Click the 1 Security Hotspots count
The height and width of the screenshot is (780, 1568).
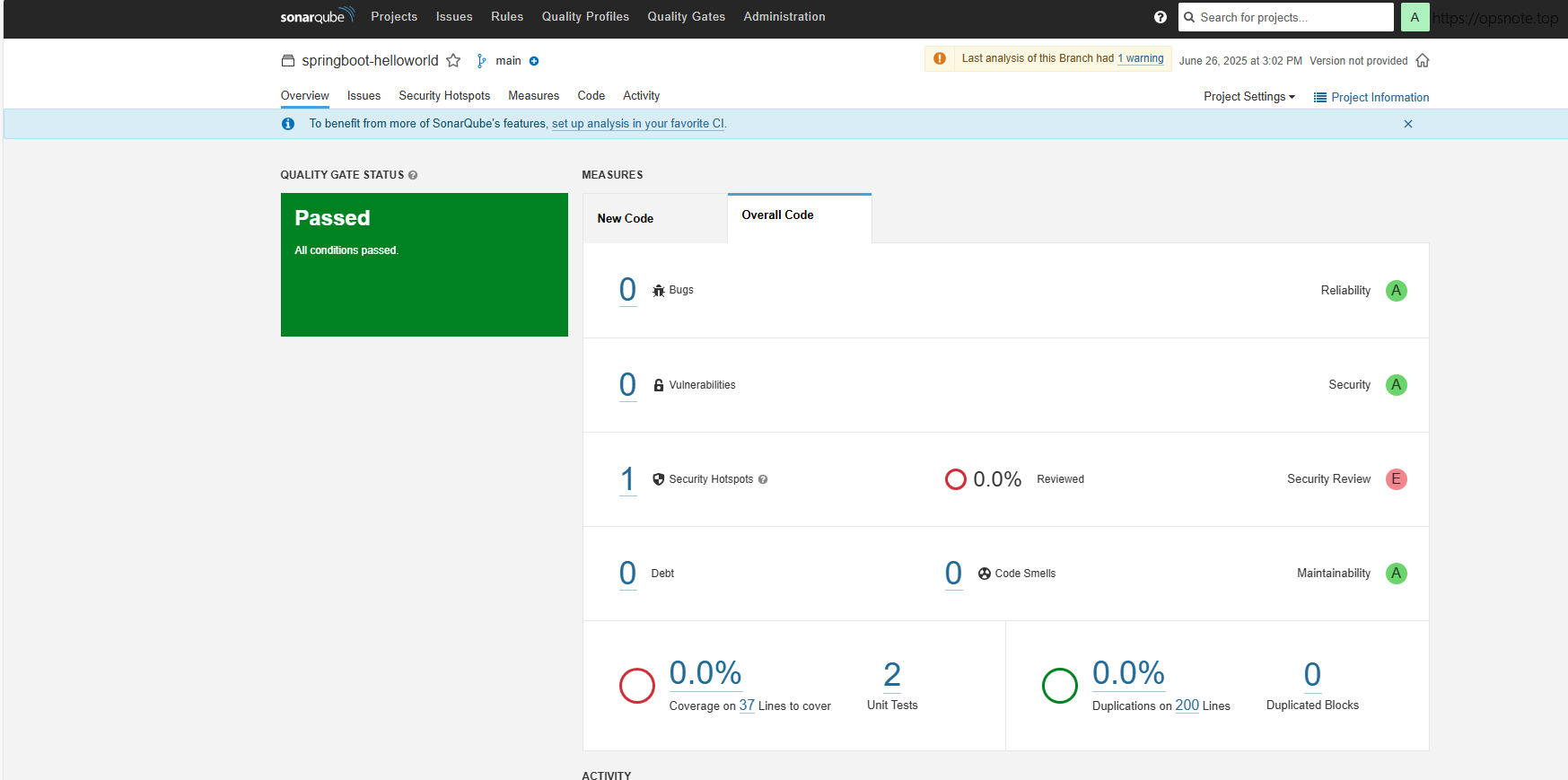[627, 479]
